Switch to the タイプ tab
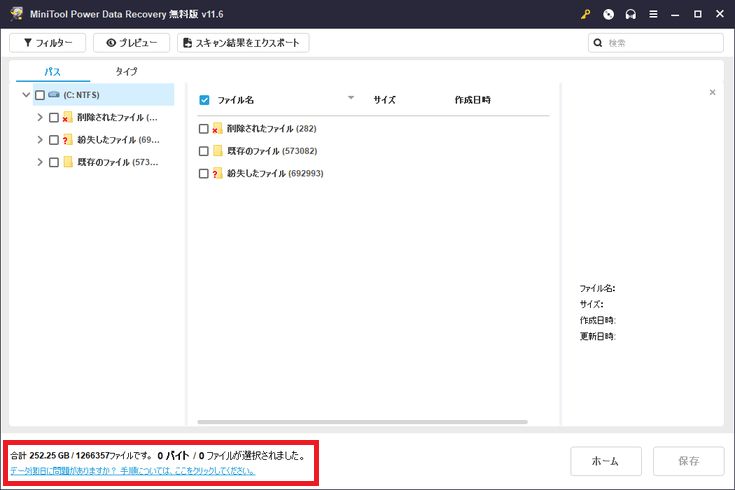 tap(126, 72)
